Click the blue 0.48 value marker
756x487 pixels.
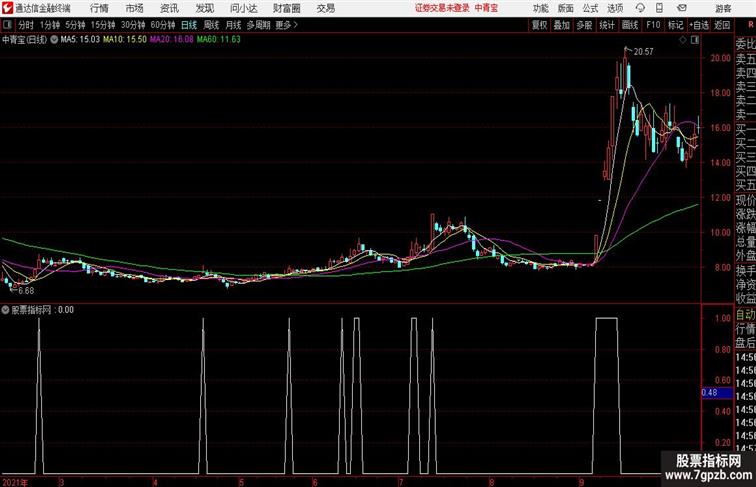(x=717, y=392)
